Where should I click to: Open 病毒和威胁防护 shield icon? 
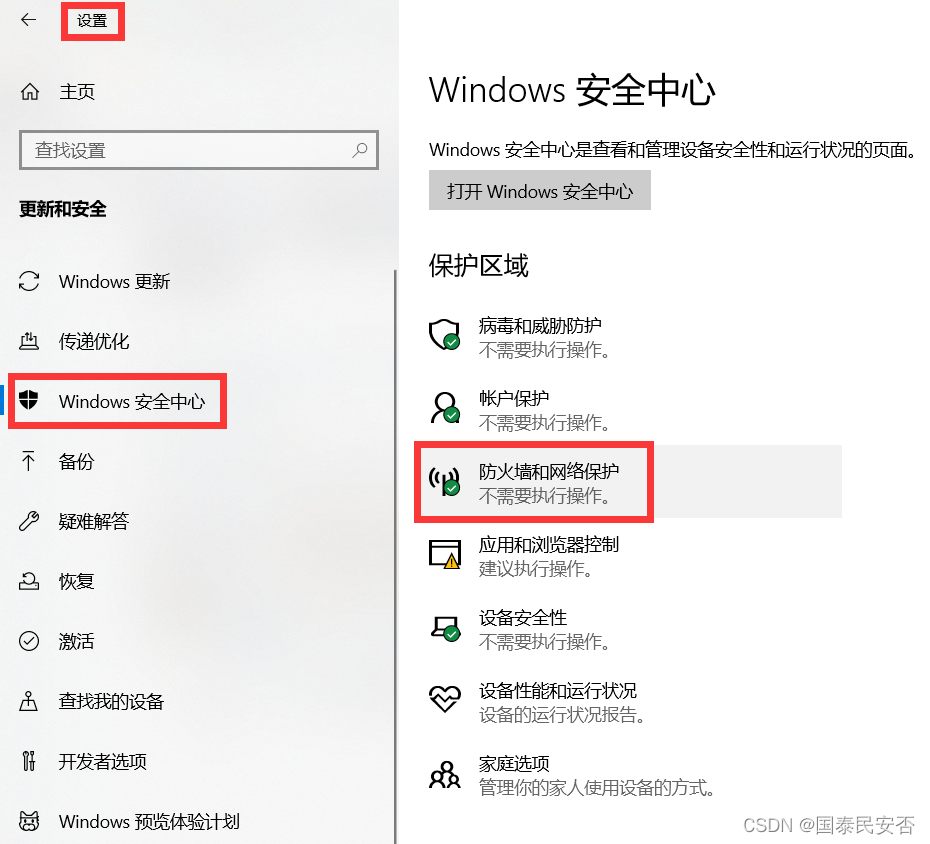pos(445,335)
